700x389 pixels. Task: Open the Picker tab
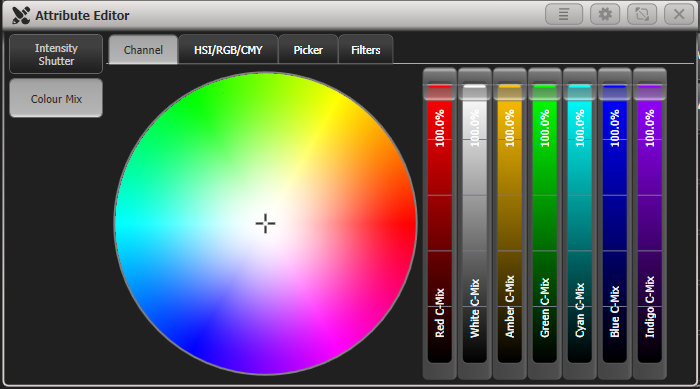click(308, 50)
